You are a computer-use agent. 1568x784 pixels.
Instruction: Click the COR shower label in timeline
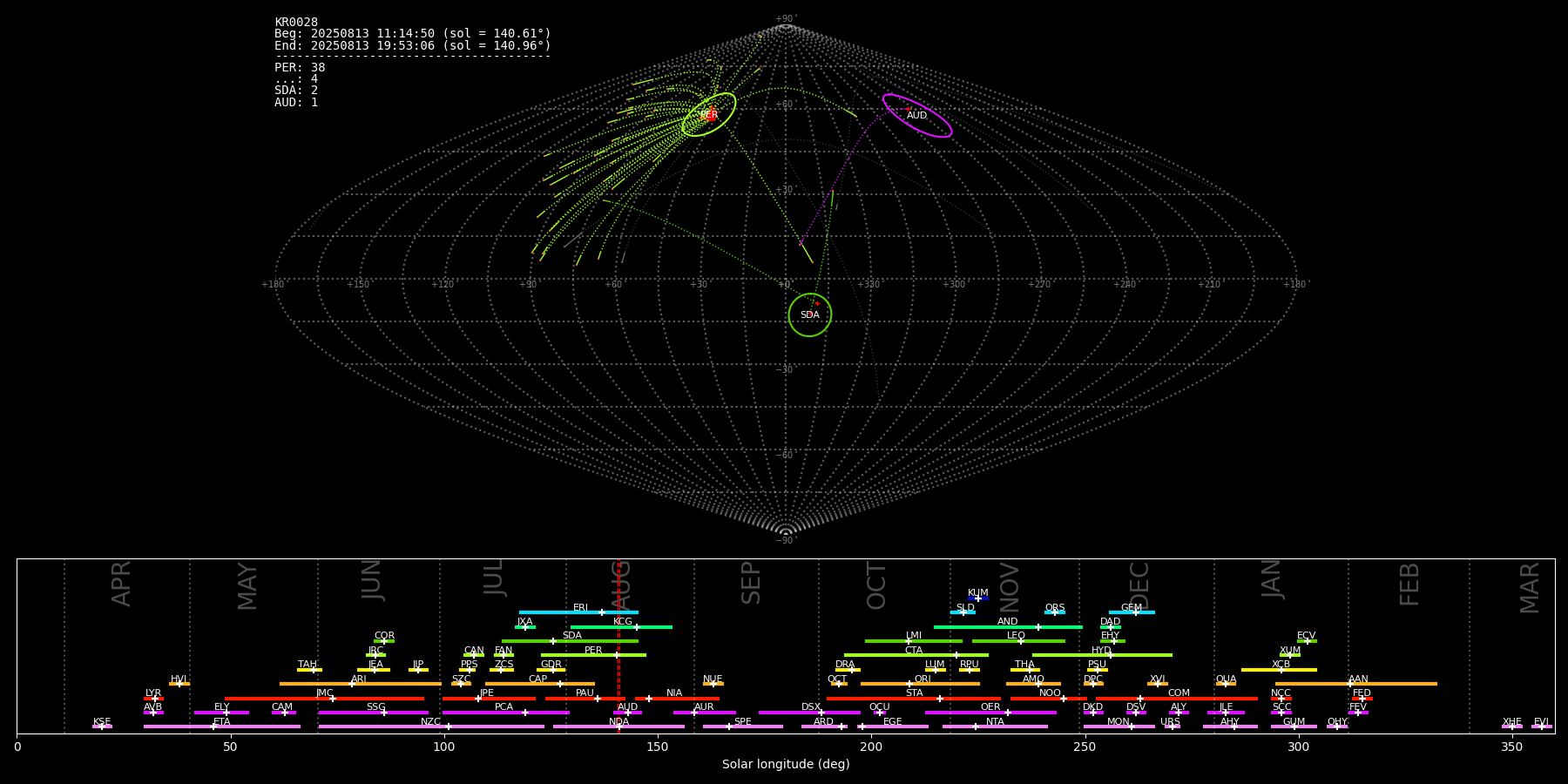coord(384,636)
